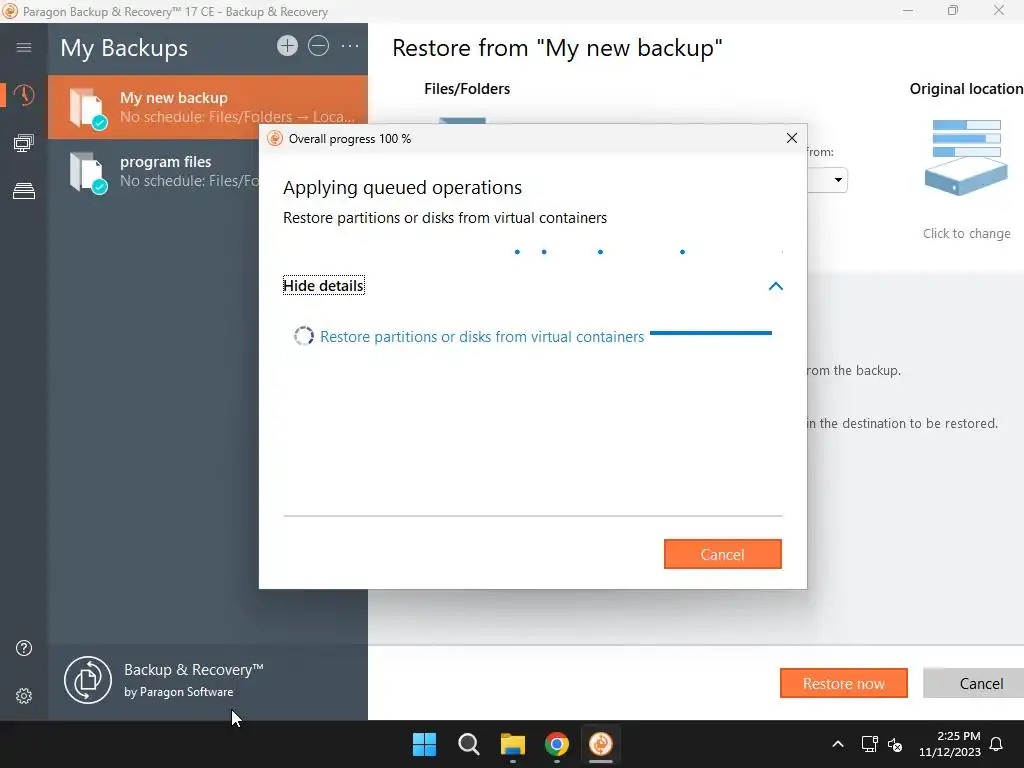This screenshot has height=768, width=1024.
Task: Click the Restore now button
Action: click(844, 683)
